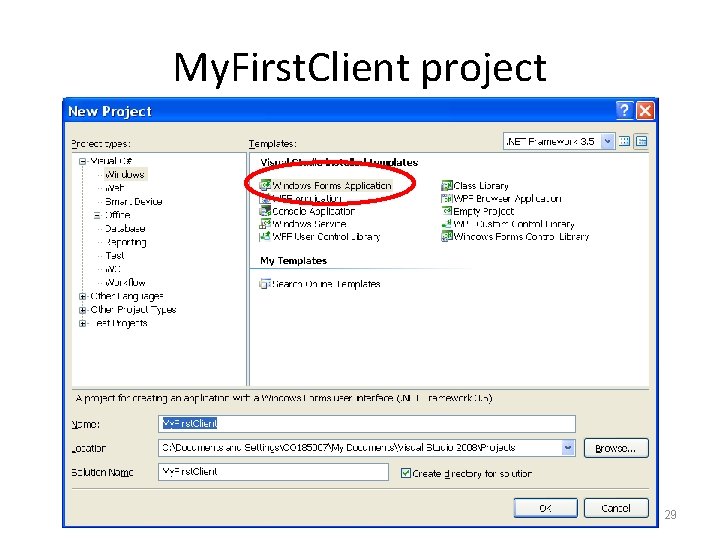This screenshot has height=540, width=720.
Task: Click the OK button
Action: (546, 508)
